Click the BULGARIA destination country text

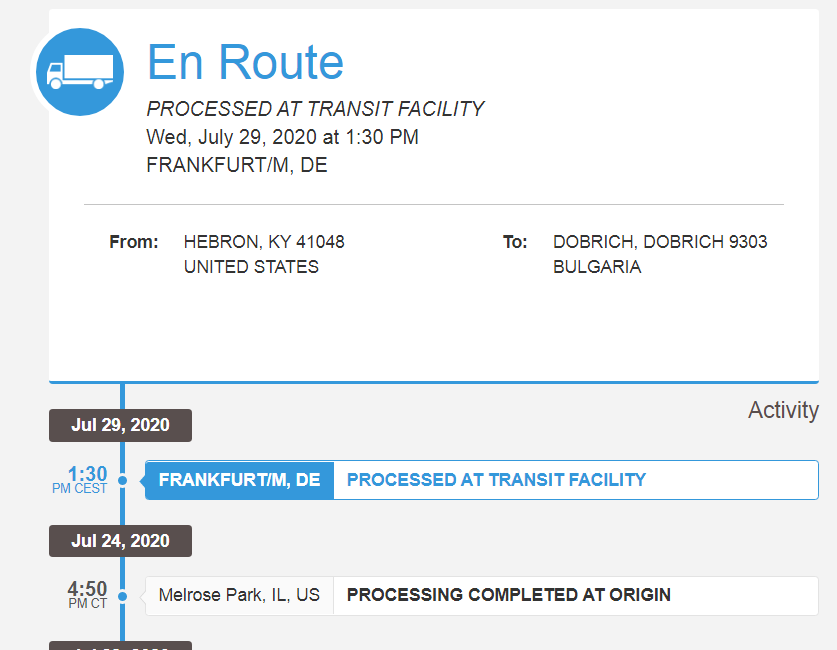click(597, 267)
